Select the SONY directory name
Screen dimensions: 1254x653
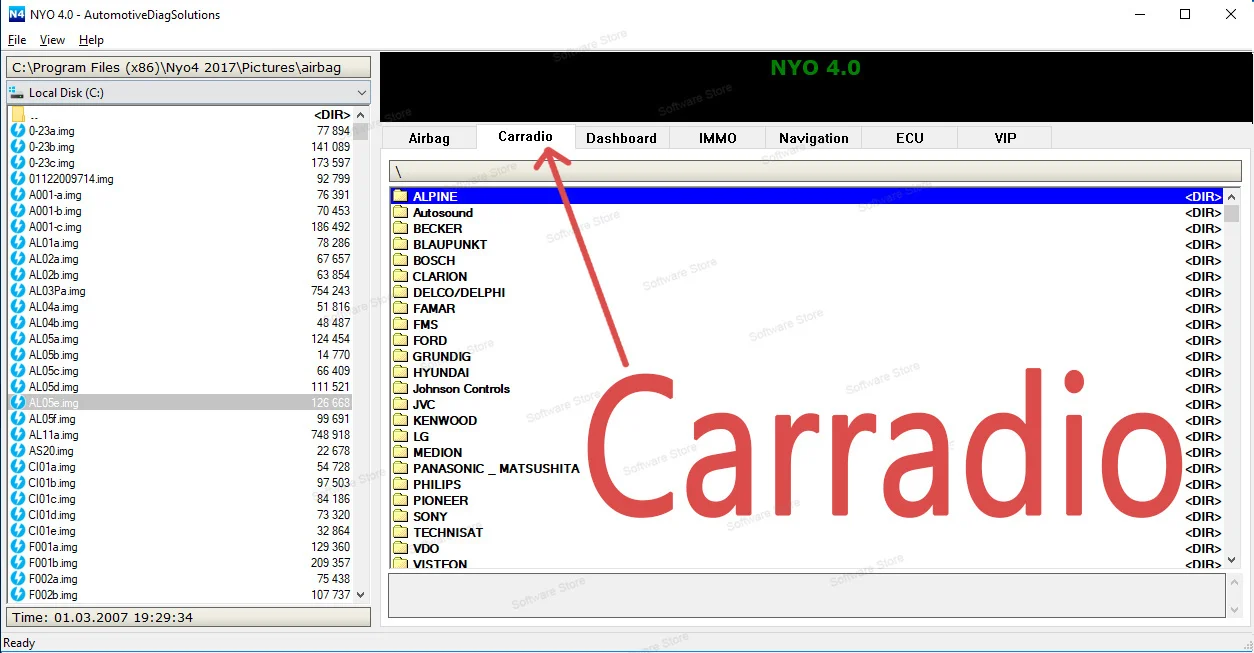430,517
